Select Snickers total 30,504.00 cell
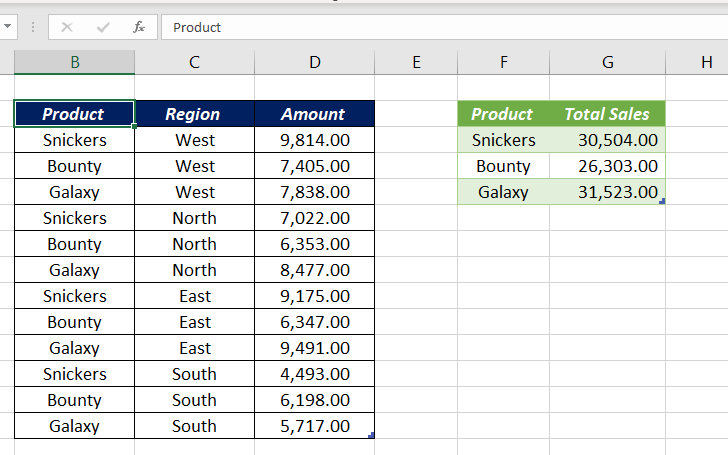 tap(608, 140)
